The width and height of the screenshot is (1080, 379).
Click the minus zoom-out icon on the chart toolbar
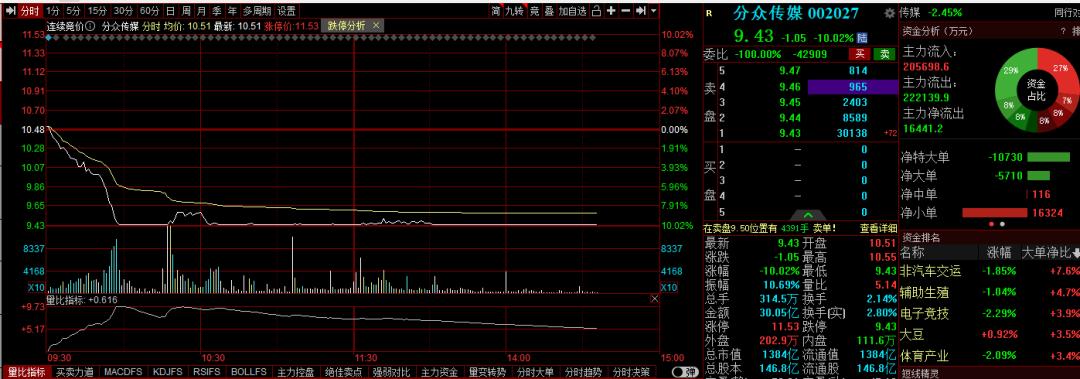(x=625, y=11)
